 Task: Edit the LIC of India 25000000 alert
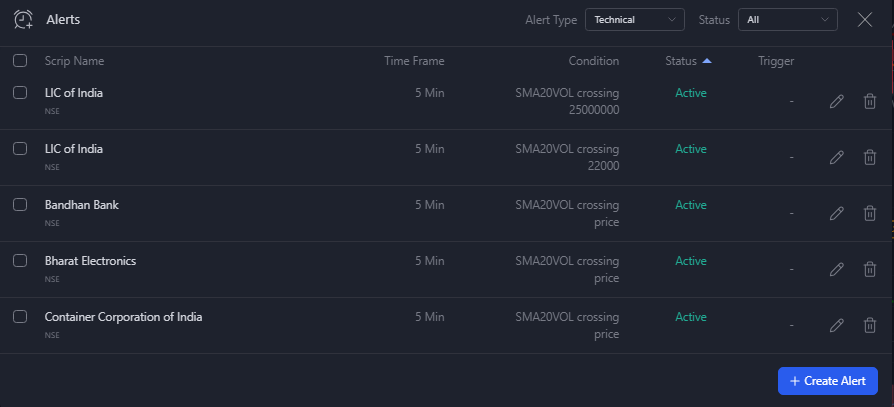point(836,101)
